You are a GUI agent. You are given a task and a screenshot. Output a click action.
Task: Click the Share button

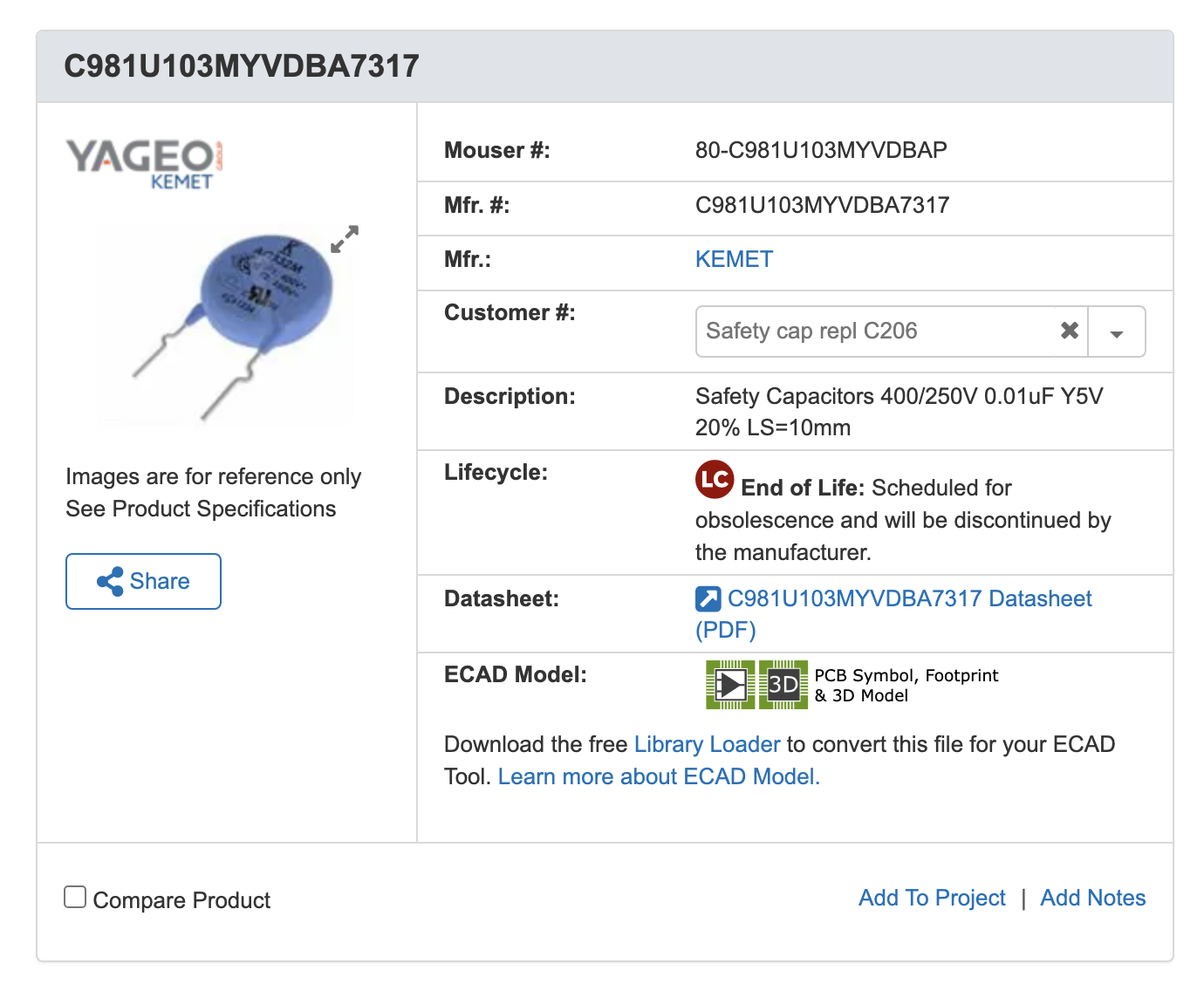pos(143,581)
